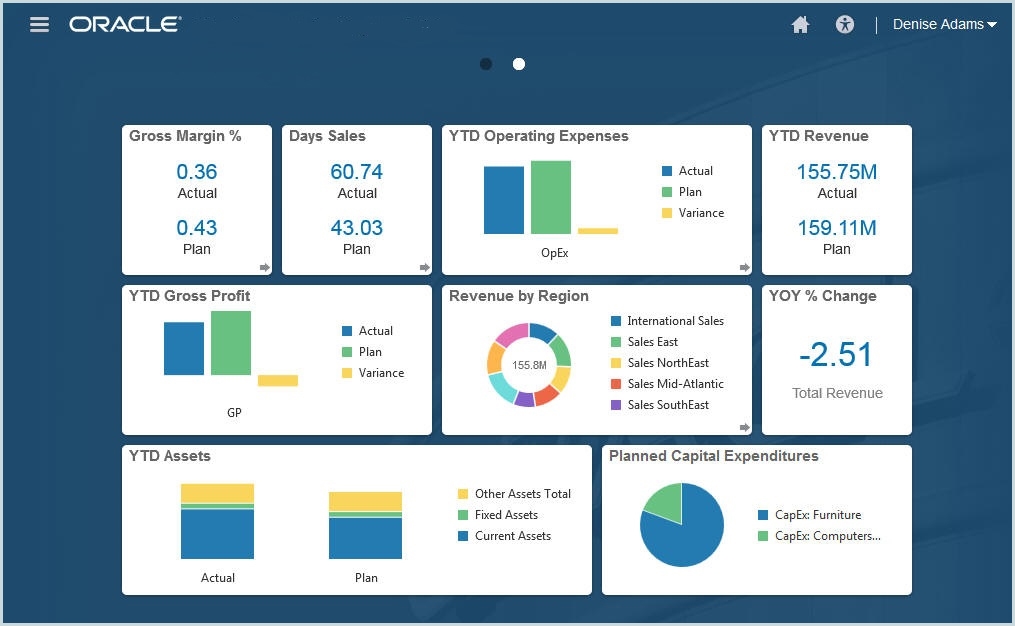The height and width of the screenshot is (626, 1015).
Task: Toggle Plan series in YTD Gross Profit legend
Action: pos(369,352)
